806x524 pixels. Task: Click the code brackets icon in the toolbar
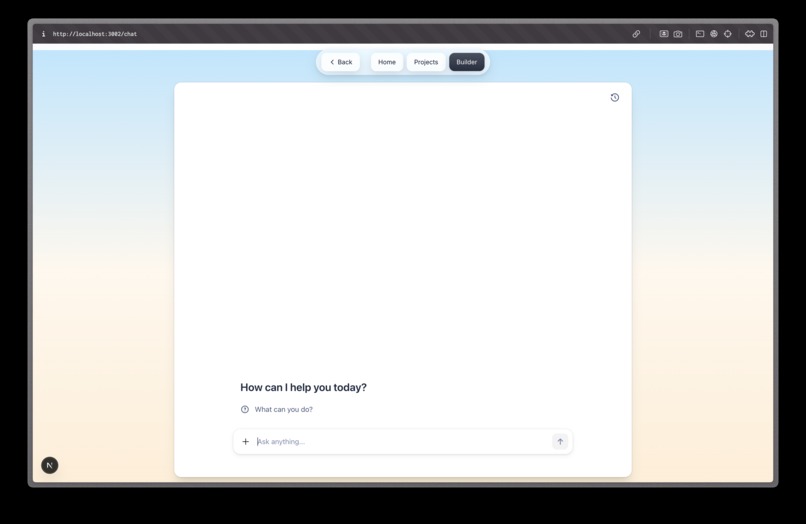click(750, 34)
